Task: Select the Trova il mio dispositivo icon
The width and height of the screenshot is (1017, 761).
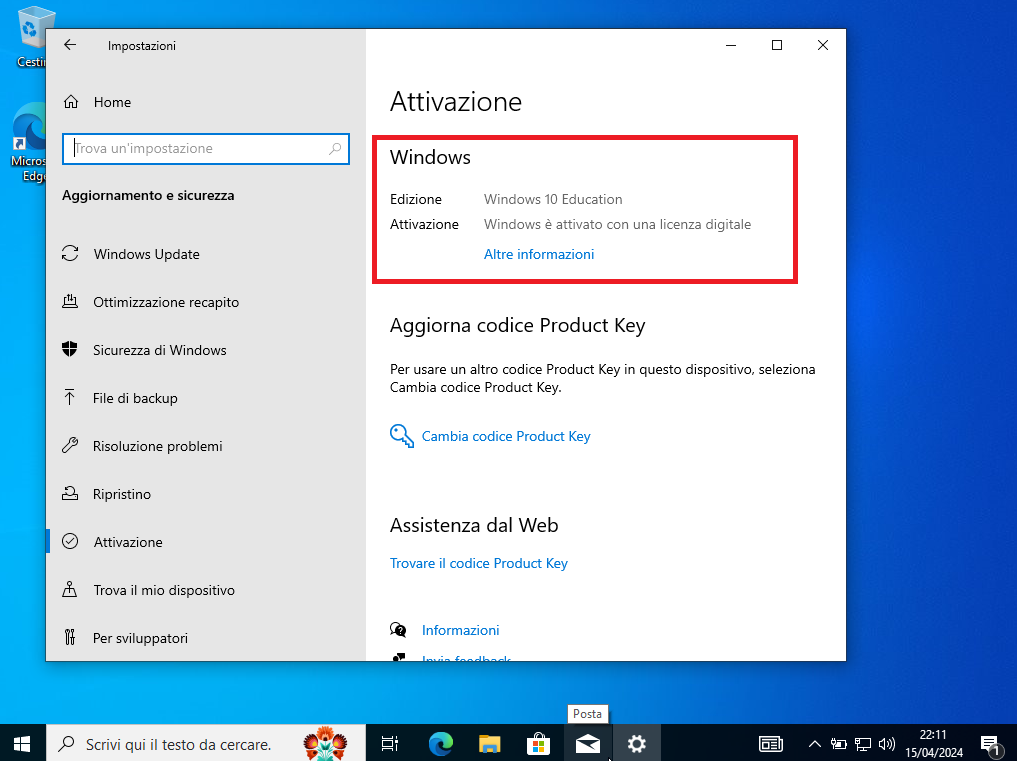Action: [69, 590]
